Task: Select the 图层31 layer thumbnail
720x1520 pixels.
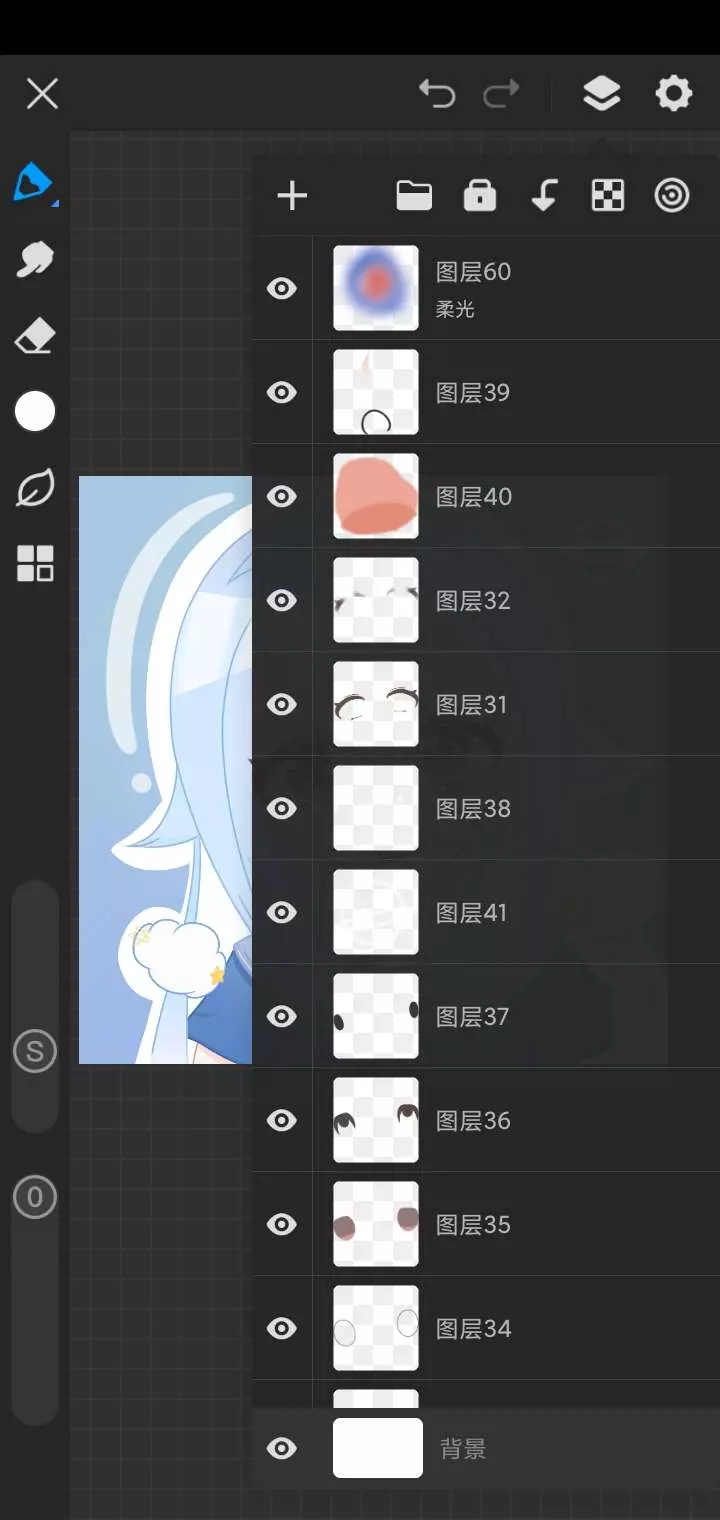Action: click(376, 704)
